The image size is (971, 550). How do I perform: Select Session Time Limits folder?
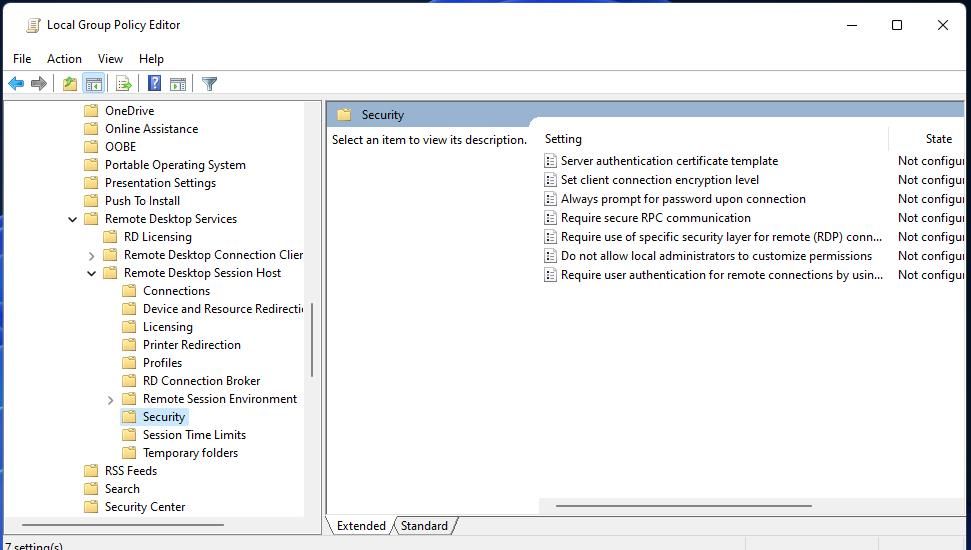pyautogui.click(x=194, y=435)
